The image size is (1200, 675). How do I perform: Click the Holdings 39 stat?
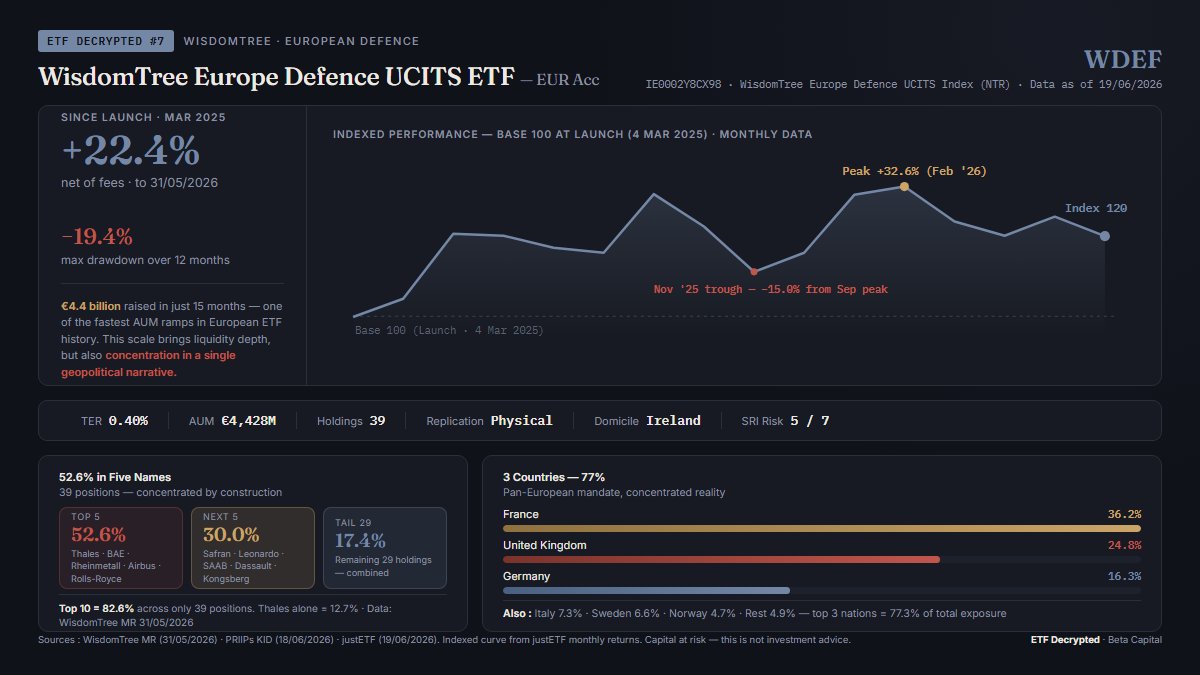pos(351,421)
